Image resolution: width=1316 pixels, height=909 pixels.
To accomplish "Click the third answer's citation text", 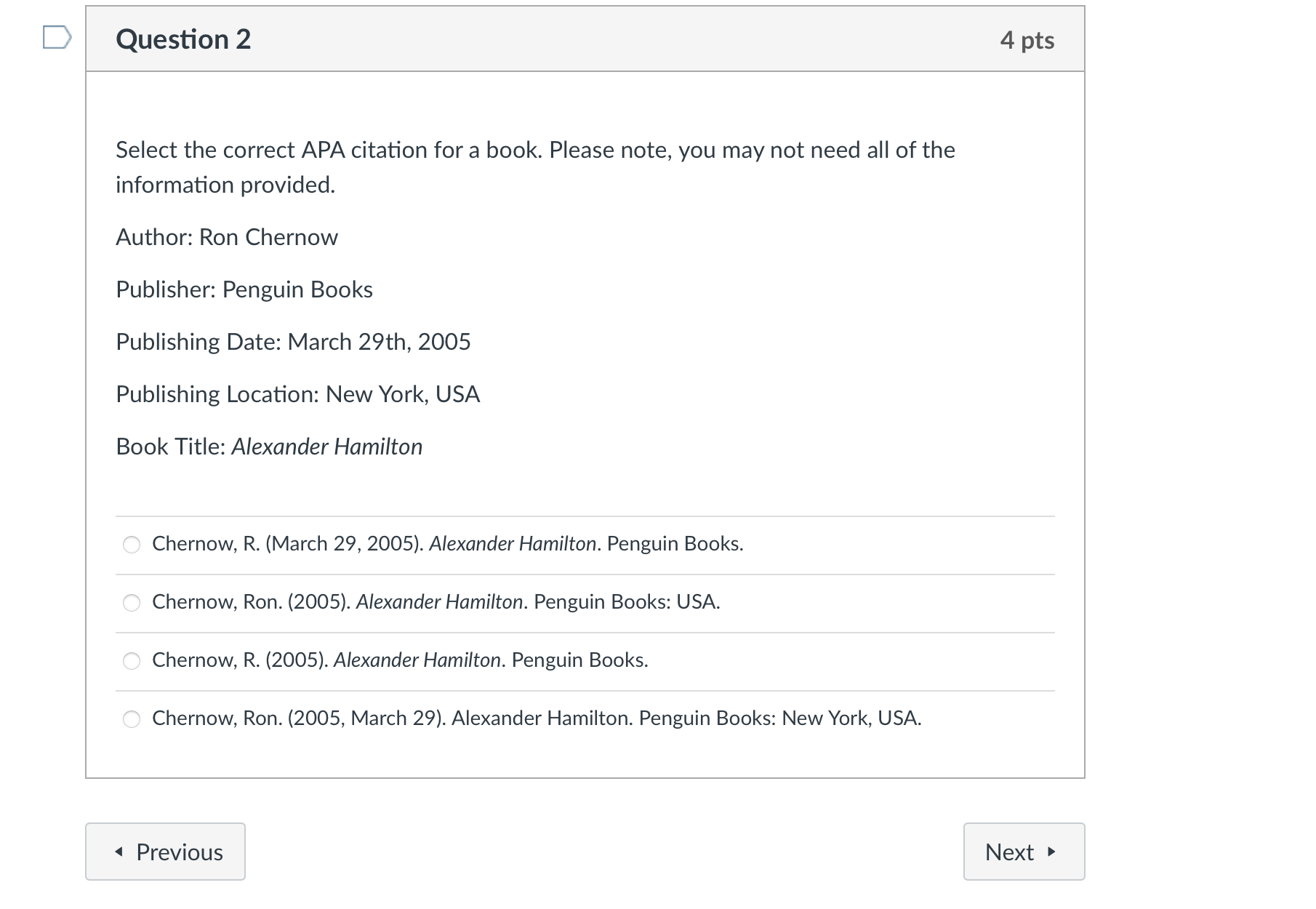I will point(399,660).
